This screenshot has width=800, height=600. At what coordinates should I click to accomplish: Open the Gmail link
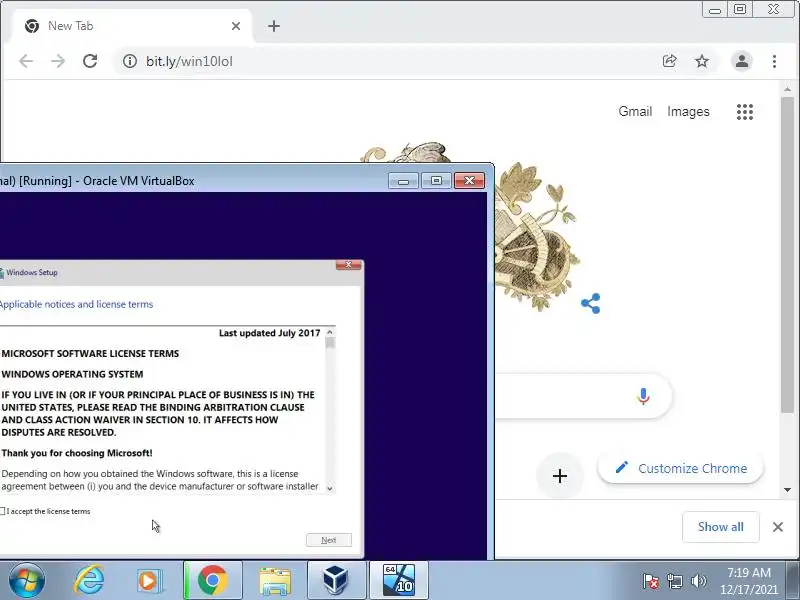[635, 111]
